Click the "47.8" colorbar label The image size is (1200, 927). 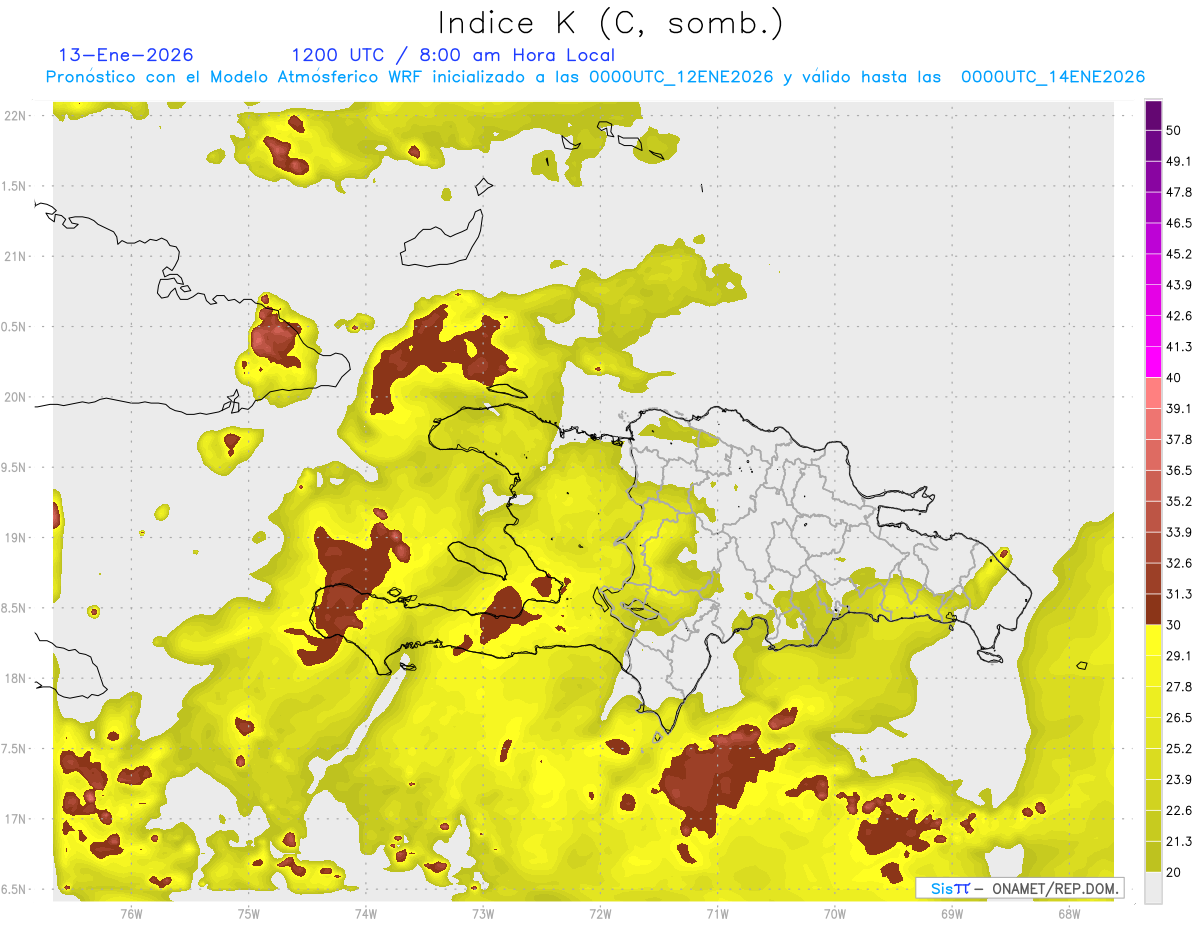click(x=1179, y=192)
